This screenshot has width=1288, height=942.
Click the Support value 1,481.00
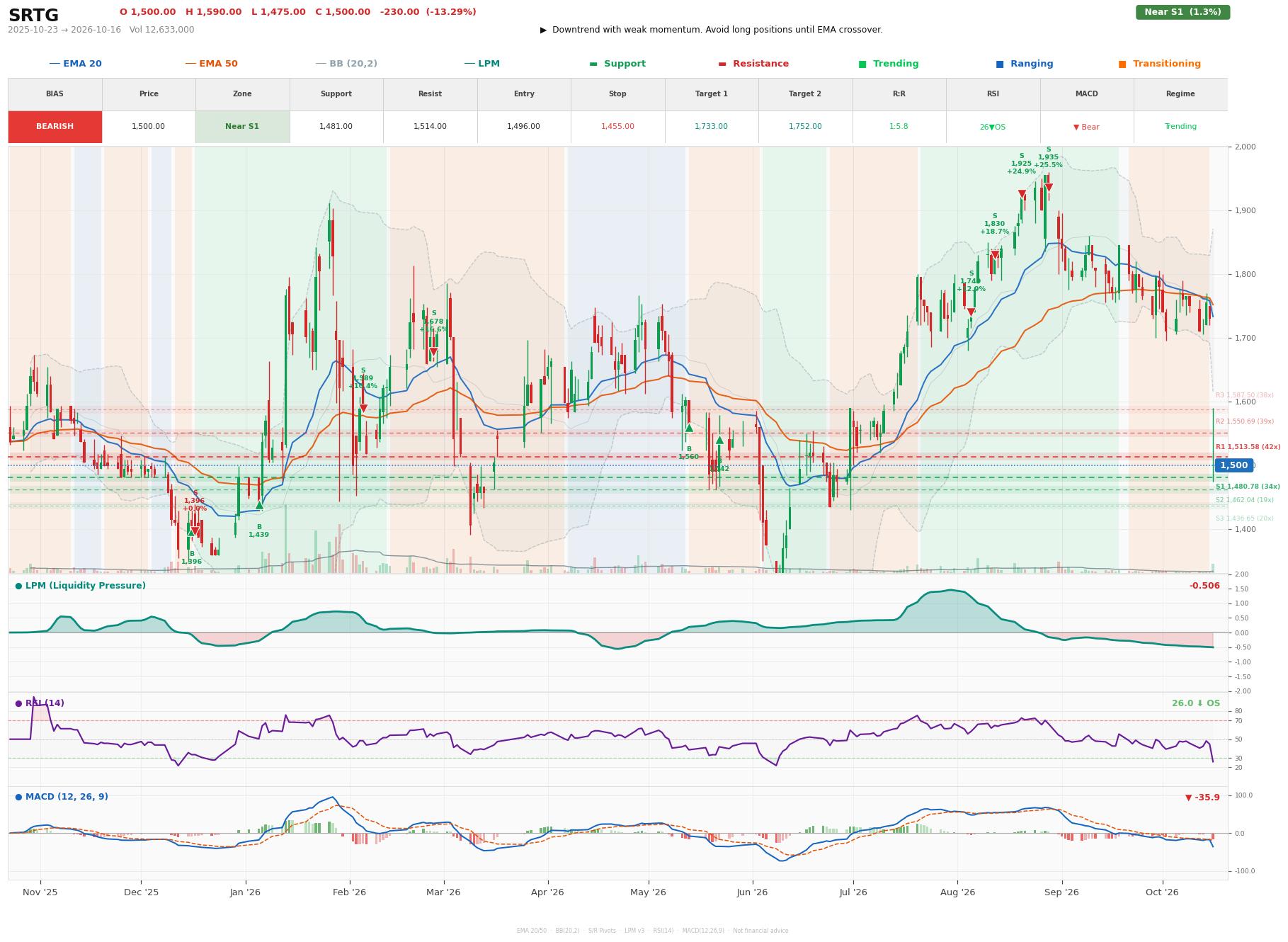pos(336,127)
